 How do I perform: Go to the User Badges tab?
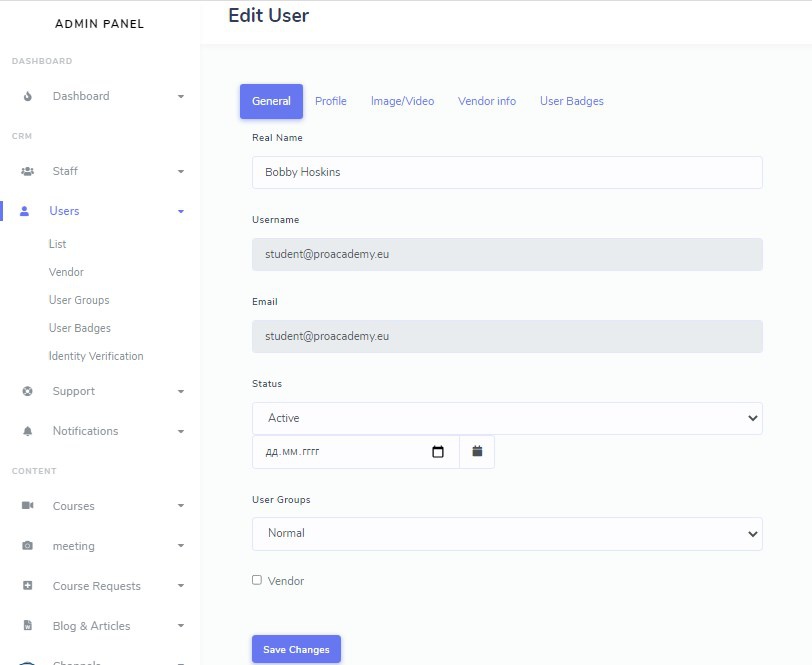(571, 101)
